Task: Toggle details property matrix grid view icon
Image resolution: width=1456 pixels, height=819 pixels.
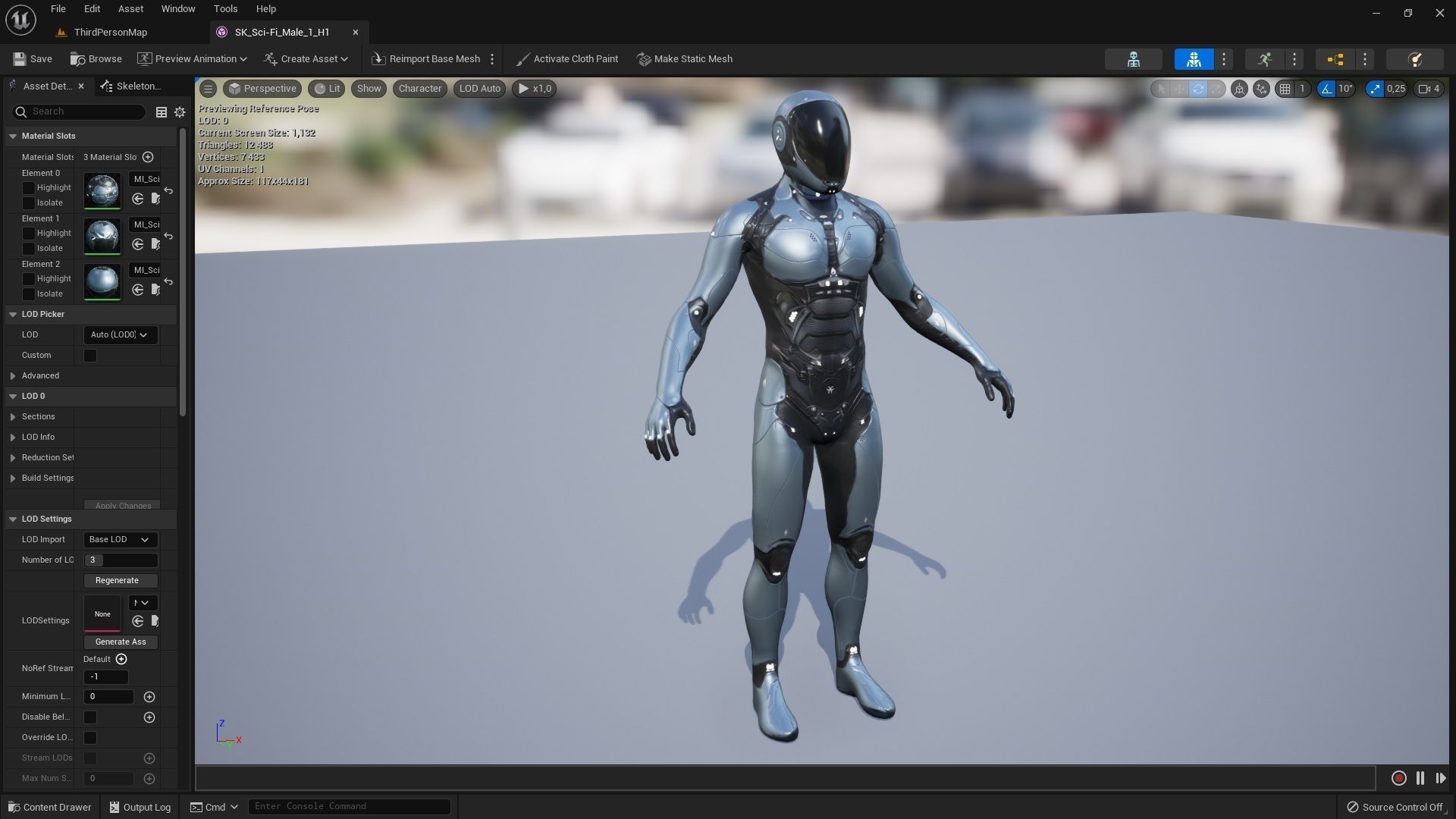Action: (161, 112)
